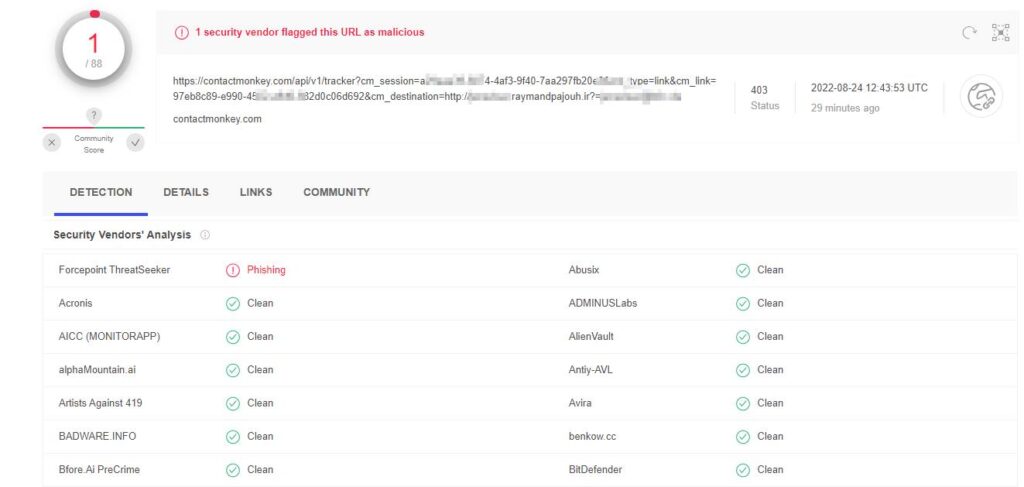1024x487 pixels.
Task: Click the Bfore.Ai PreCrime vendor name
Action: click(x=99, y=470)
